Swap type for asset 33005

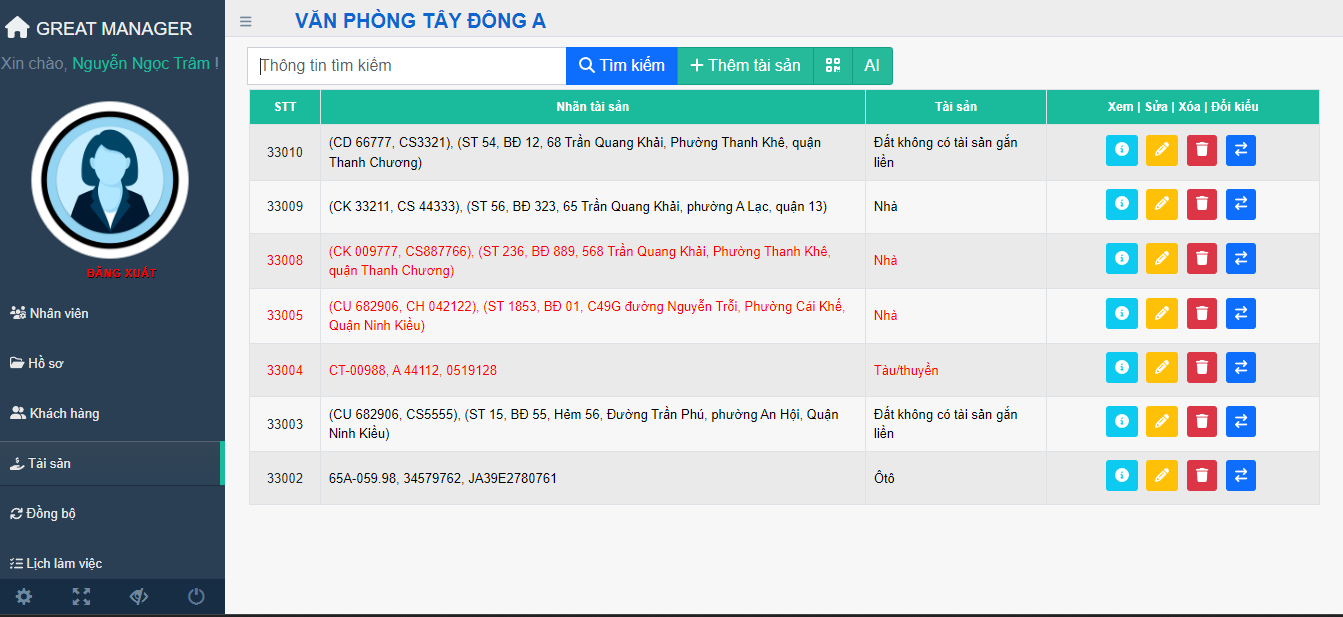click(x=1240, y=314)
